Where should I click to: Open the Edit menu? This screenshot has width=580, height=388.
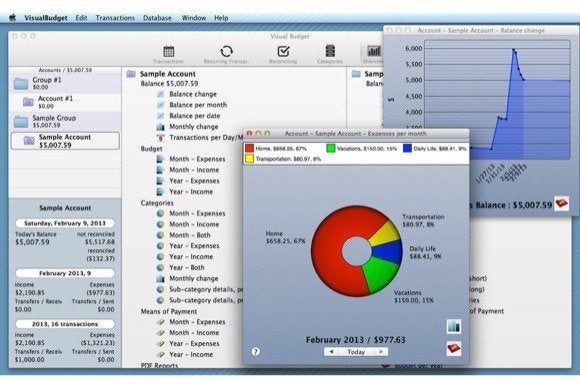pyautogui.click(x=81, y=18)
